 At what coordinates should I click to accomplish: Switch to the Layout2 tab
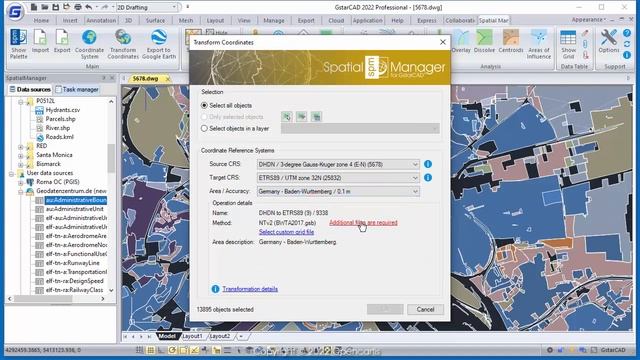tap(220, 336)
